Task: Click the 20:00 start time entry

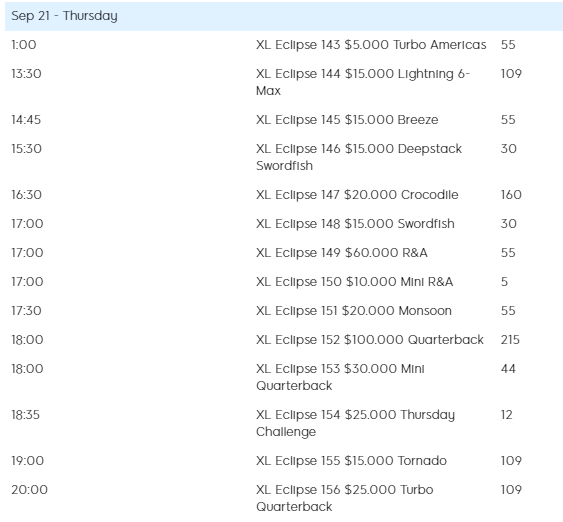Action: [x=29, y=490]
